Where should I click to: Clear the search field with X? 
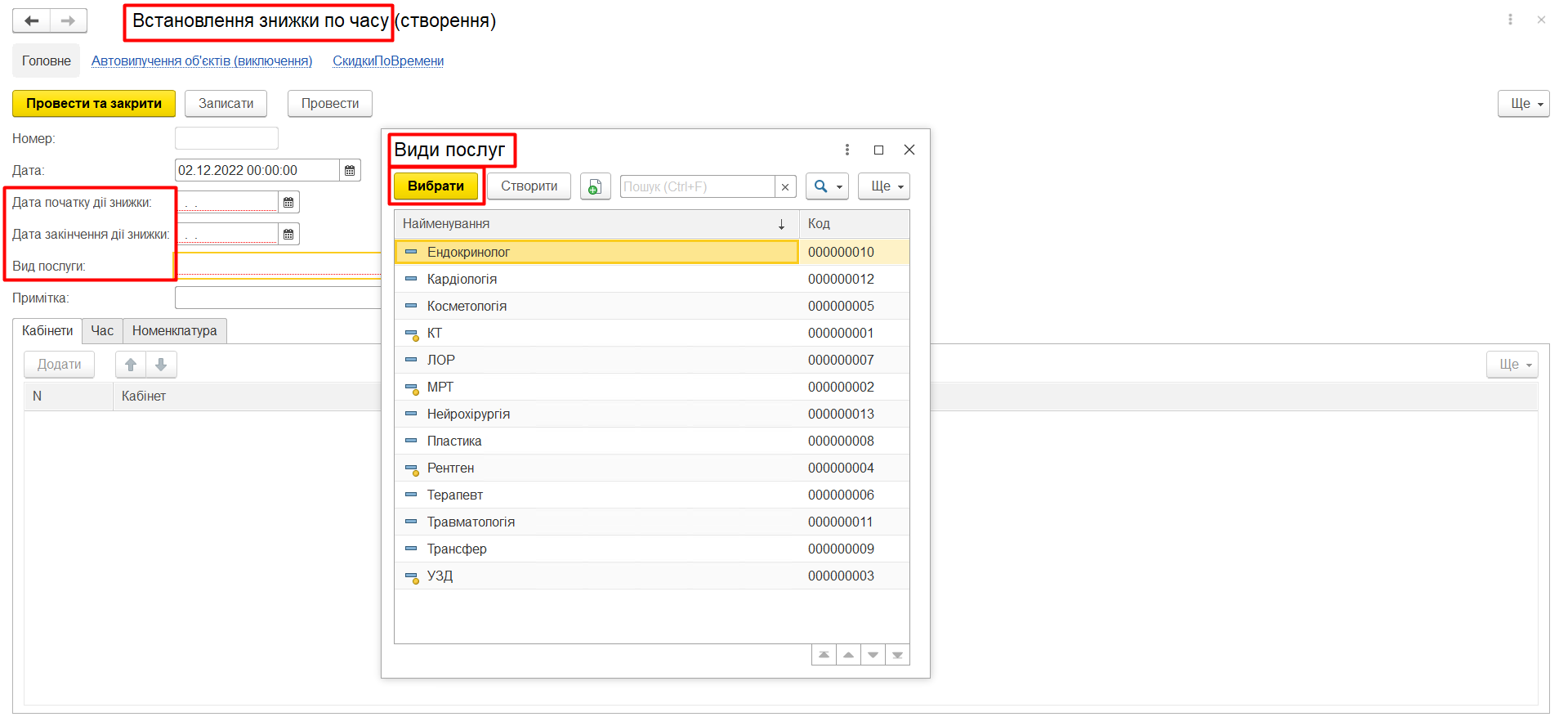coord(785,187)
